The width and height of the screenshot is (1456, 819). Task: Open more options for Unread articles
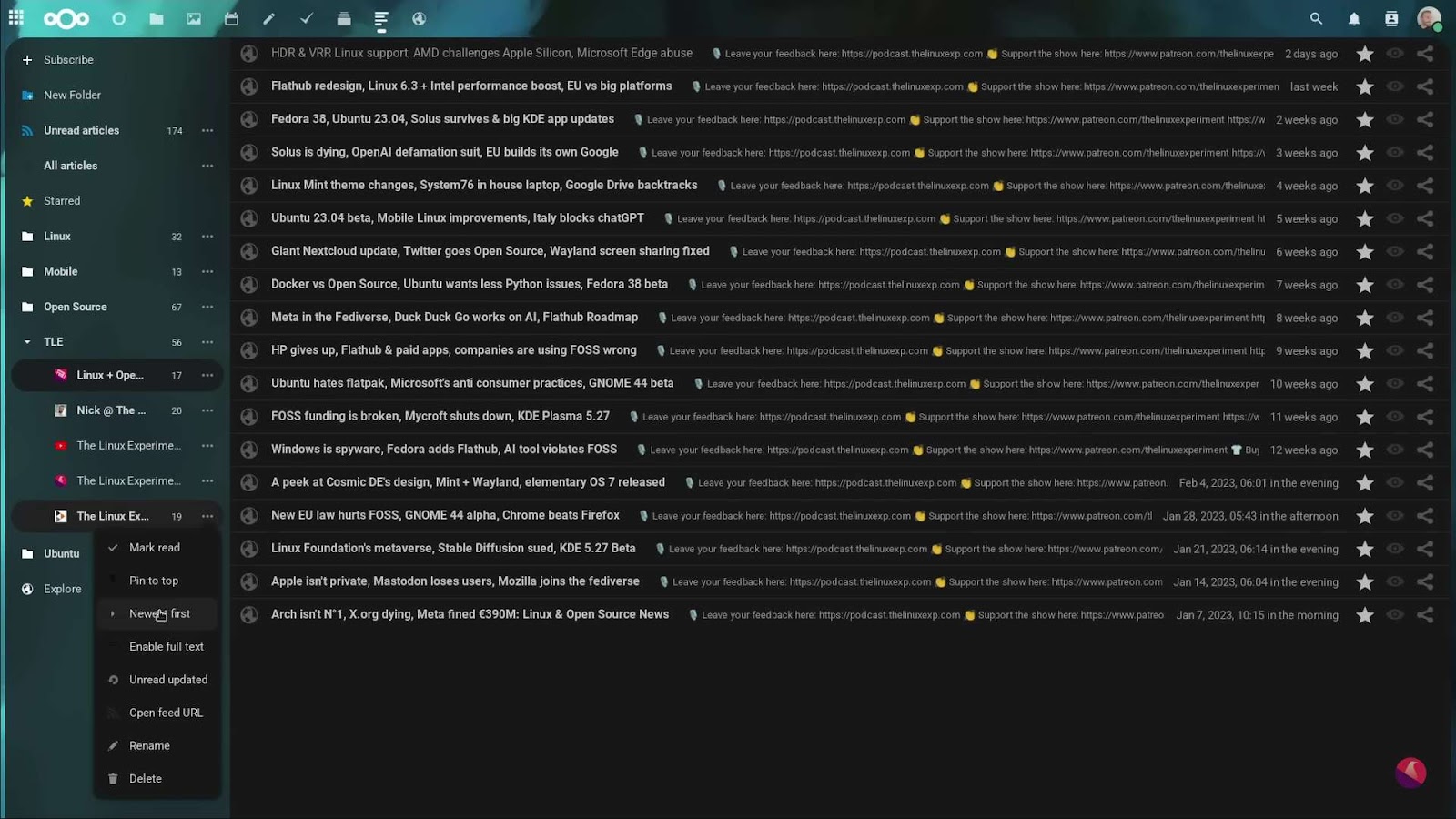pyautogui.click(x=207, y=130)
